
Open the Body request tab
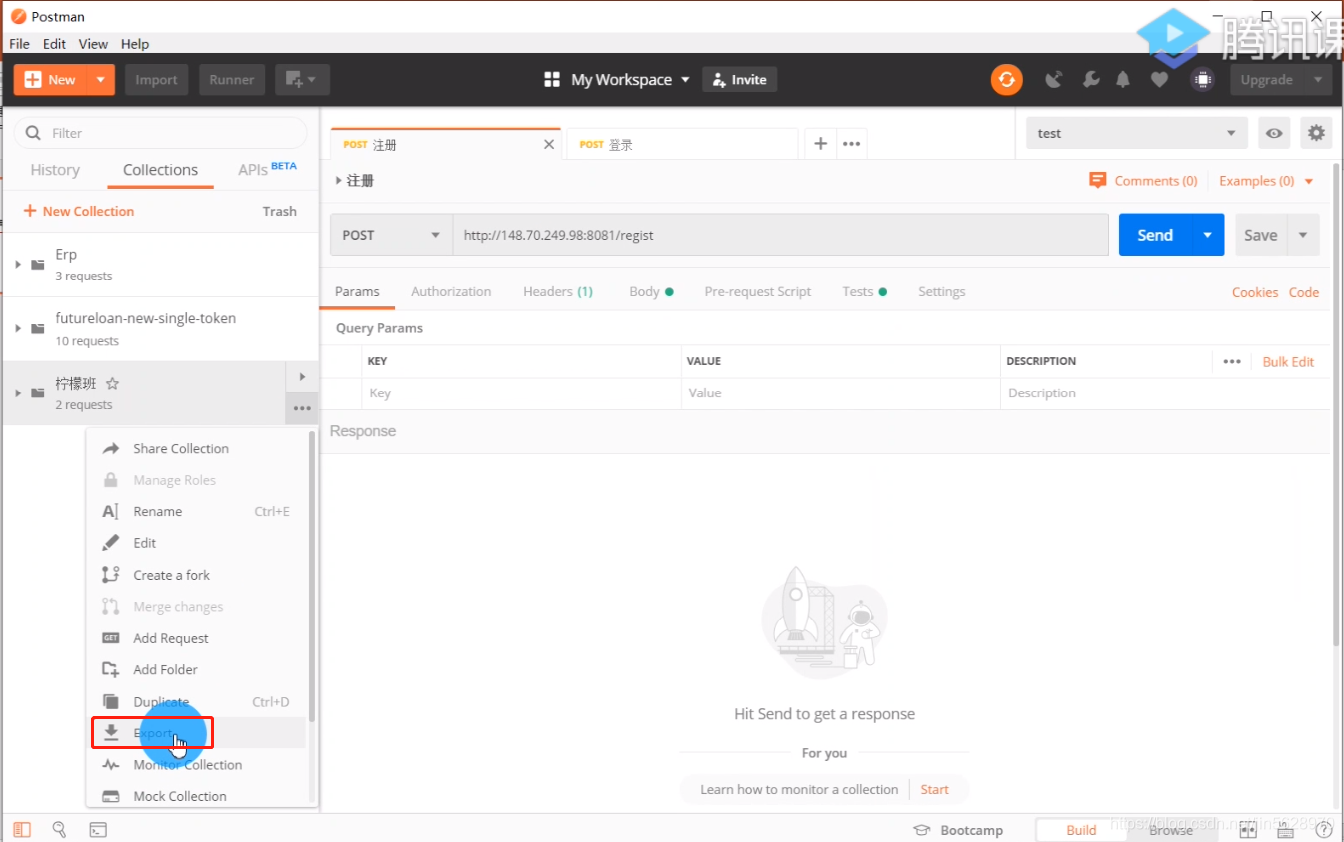coord(651,291)
